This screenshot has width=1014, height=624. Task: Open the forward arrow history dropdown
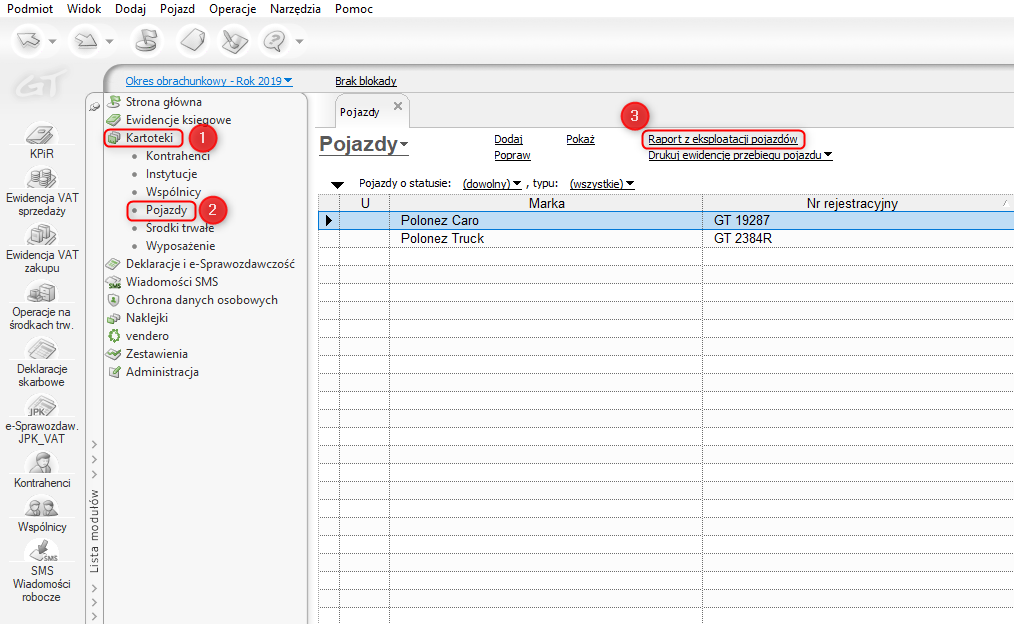109,41
